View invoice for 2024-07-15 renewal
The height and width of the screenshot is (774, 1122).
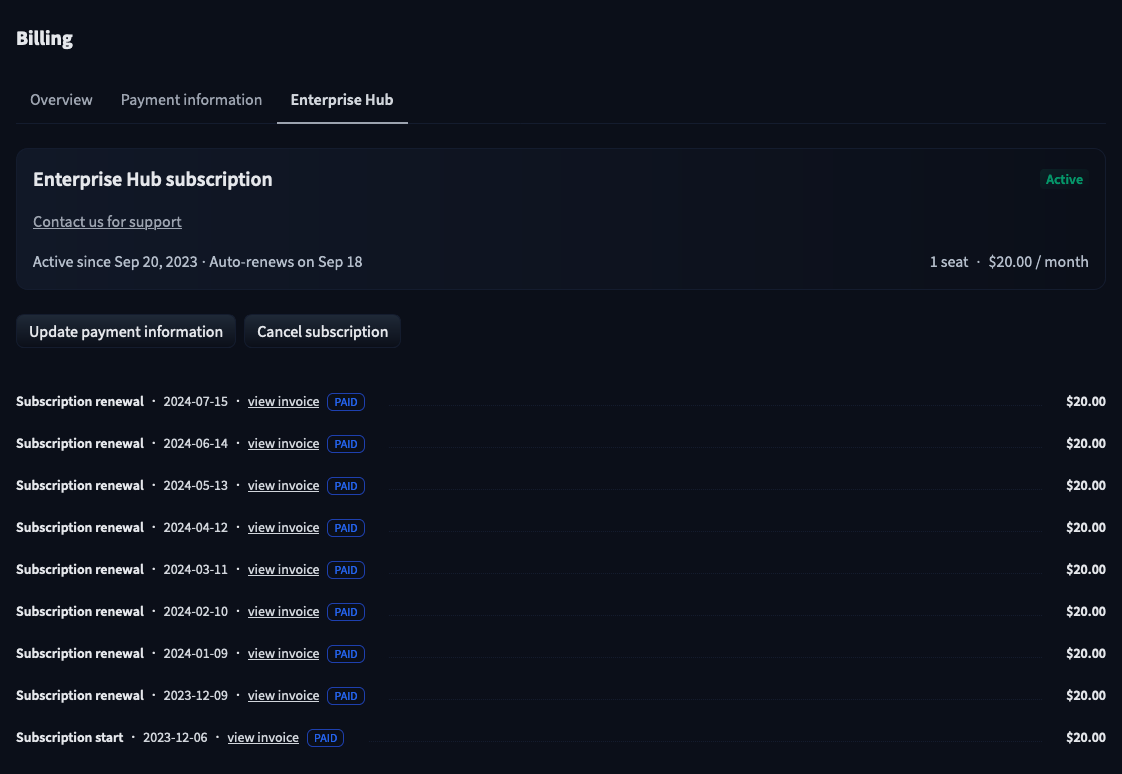pos(283,402)
